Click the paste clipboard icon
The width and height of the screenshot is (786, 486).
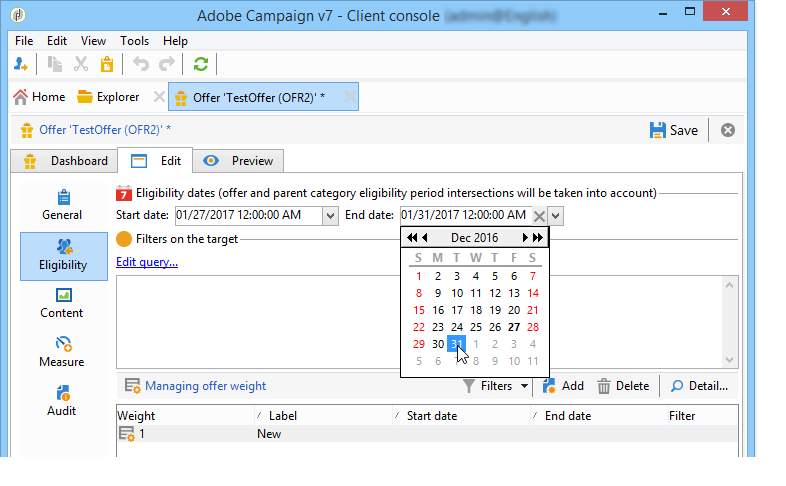tap(107, 64)
